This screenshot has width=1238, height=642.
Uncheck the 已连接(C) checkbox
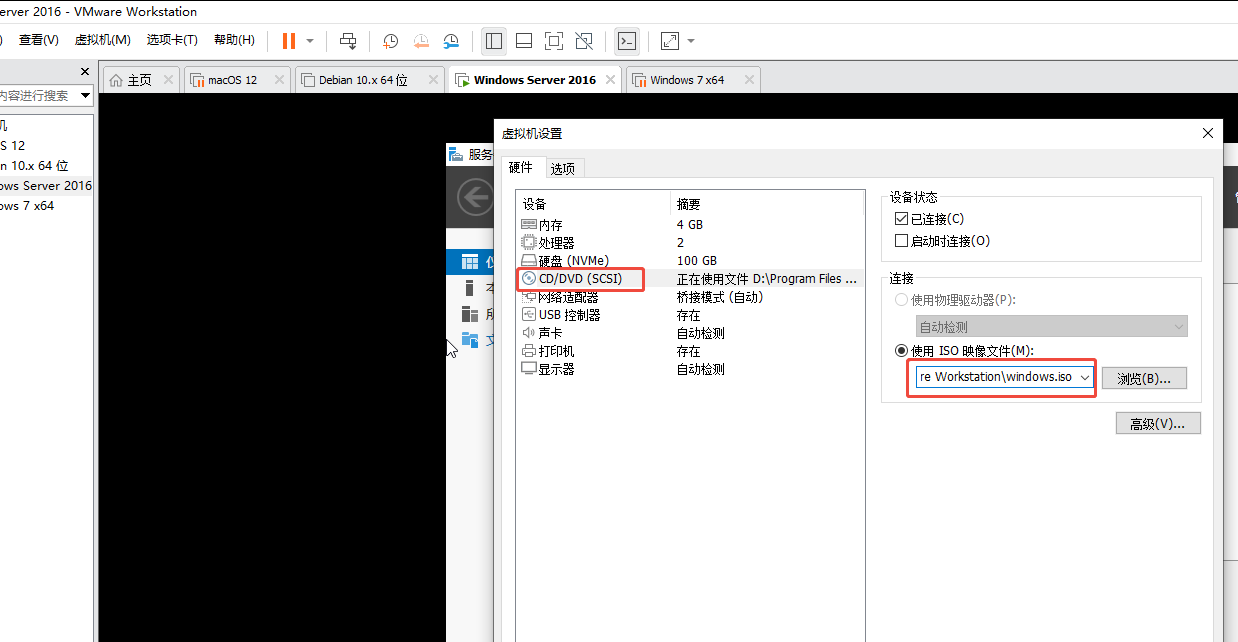pyautogui.click(x=901, y=218)
